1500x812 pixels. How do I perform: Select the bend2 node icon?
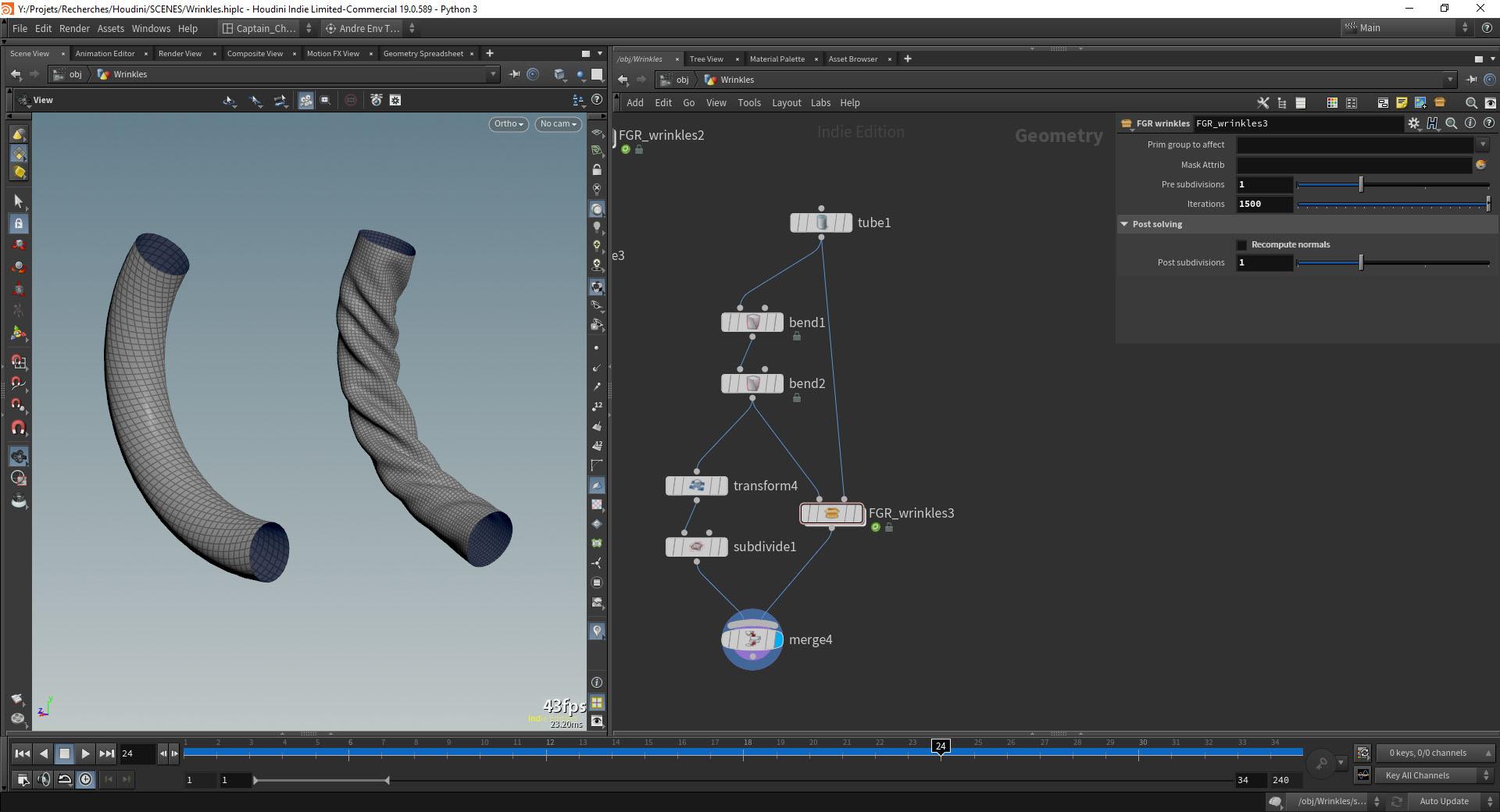point(752,384)
